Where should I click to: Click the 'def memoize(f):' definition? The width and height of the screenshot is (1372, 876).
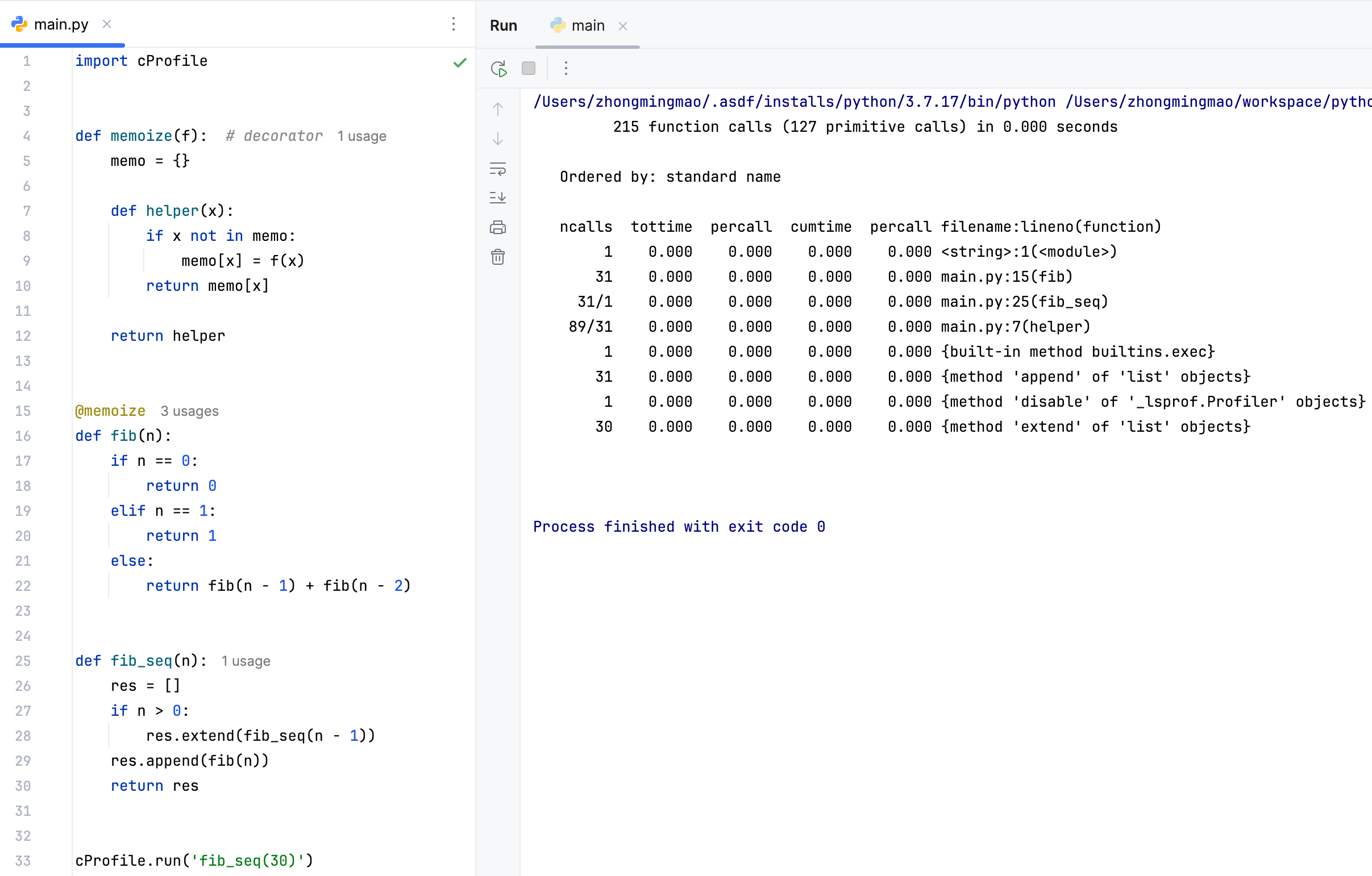142,136
